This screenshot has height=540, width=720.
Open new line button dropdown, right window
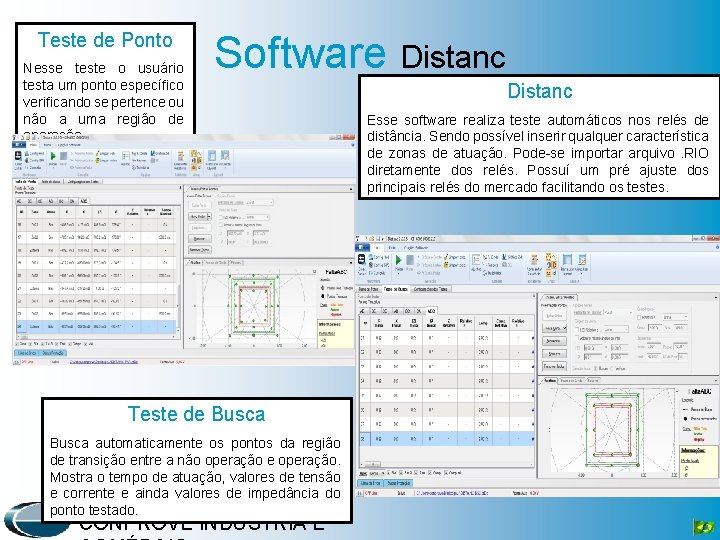click(x=564, y=329)
